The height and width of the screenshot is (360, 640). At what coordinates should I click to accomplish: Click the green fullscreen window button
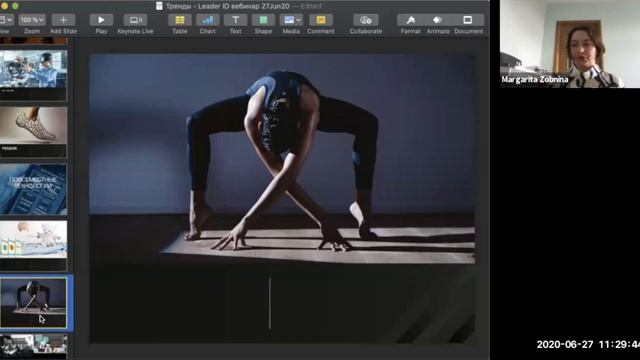(x=16, y=6)
